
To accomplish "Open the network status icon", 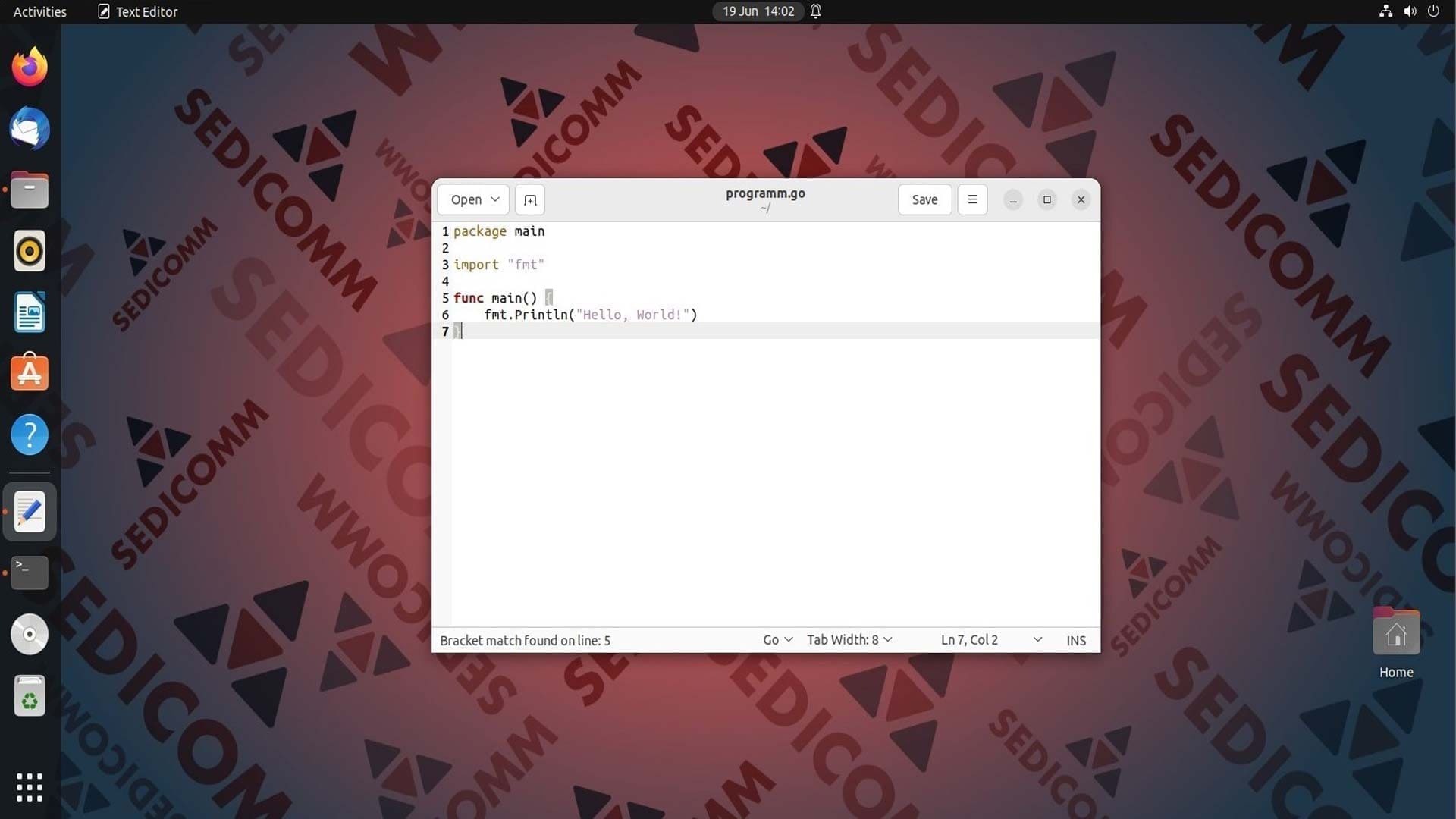I will [x=1385, y=11].
